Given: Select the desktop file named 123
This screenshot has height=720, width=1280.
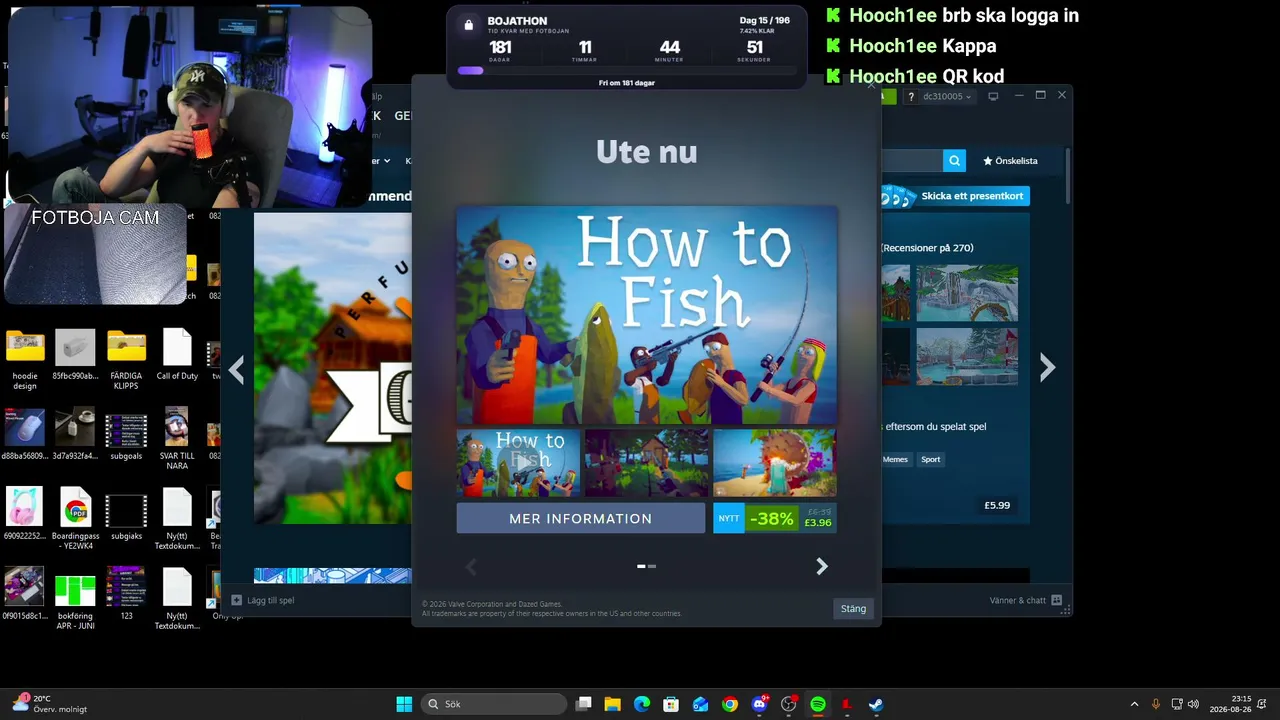Looking at the screenshot, I should coord(126,594).
